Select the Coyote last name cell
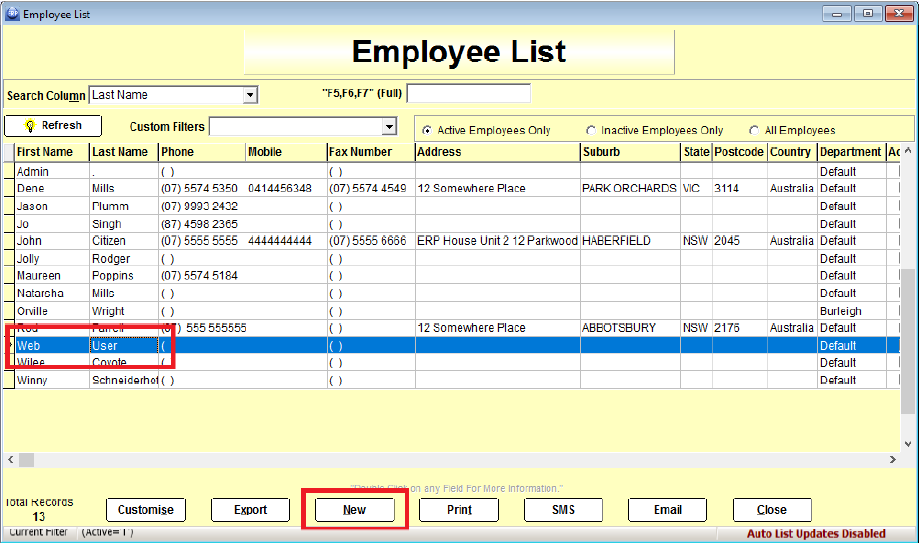This screenshot has height=544, width=919. (124, 362)
